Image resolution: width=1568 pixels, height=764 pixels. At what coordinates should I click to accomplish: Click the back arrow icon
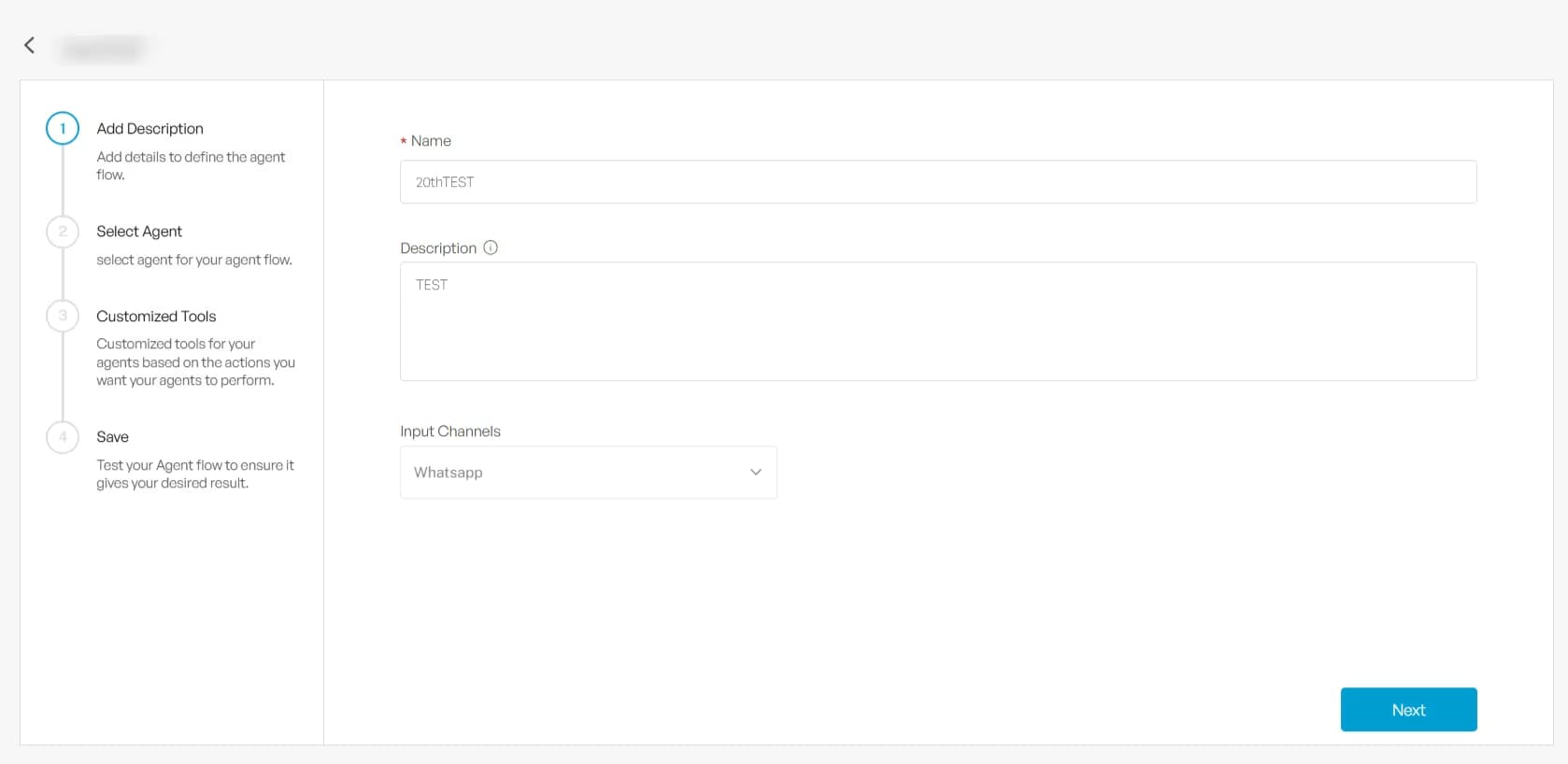click(30, 45)
